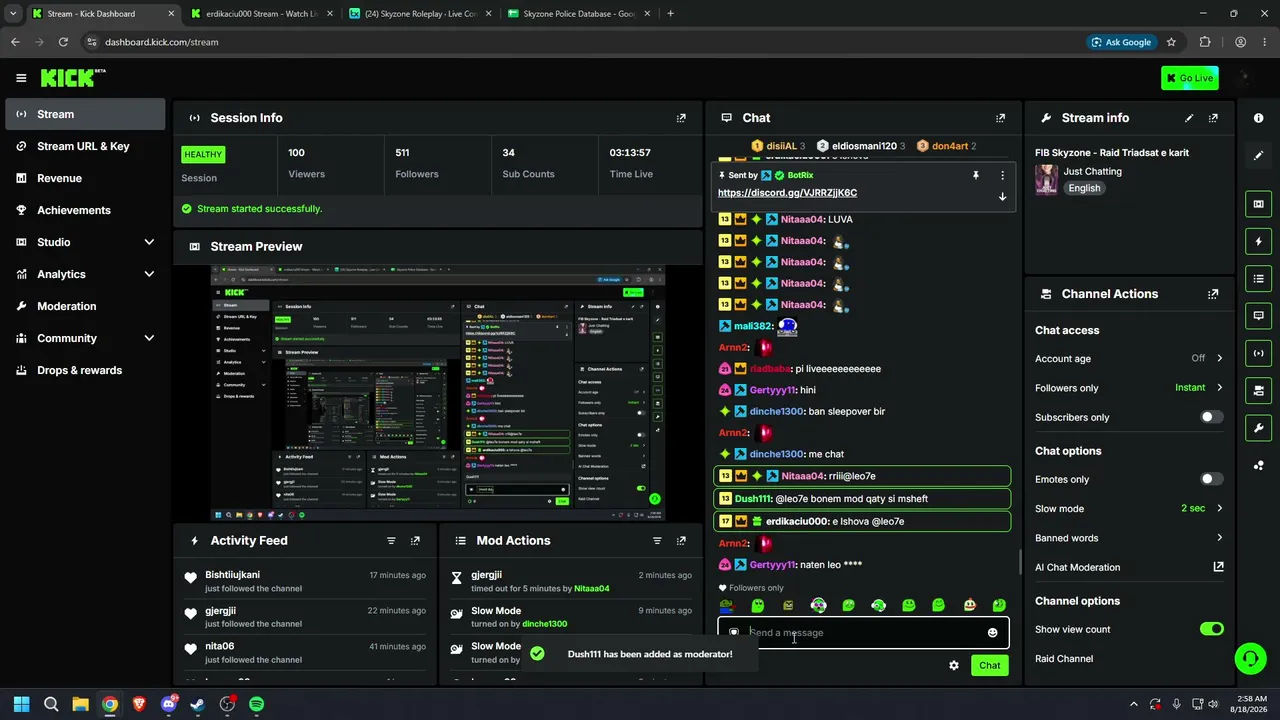Click the wrench icon in right sidebar
Screen dimensions: 1280x720
1258,428
